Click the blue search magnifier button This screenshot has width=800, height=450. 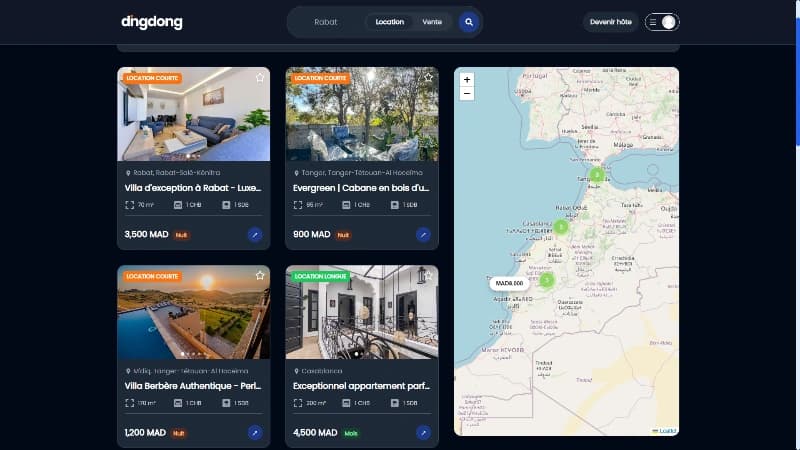(x=469, y=22)
